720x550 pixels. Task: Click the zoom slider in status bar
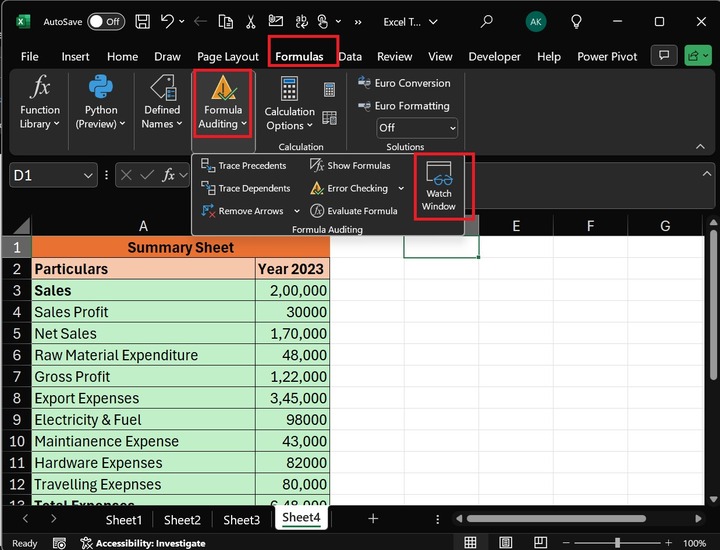617,543
